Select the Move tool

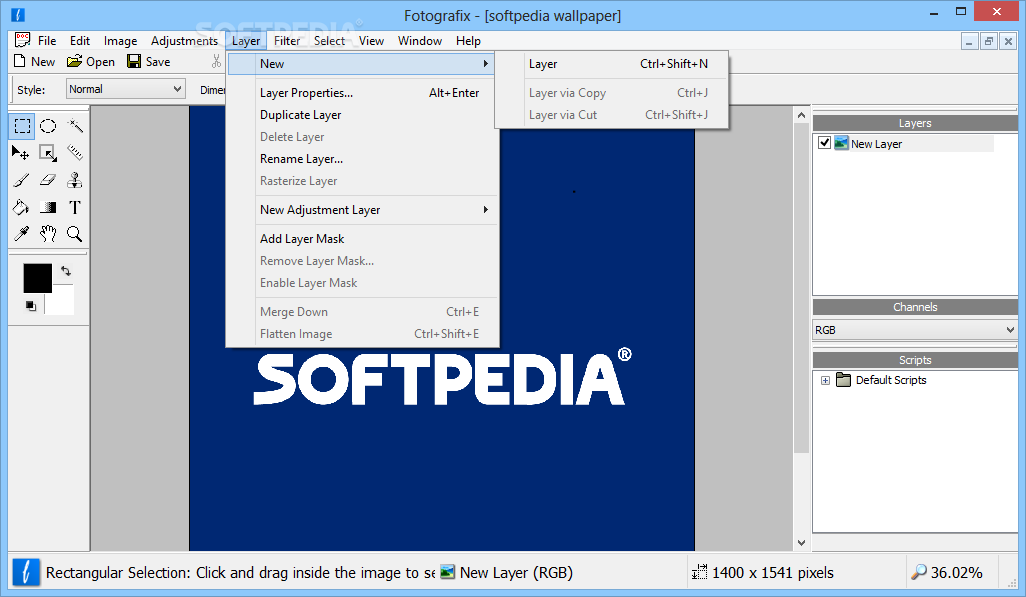21,153
